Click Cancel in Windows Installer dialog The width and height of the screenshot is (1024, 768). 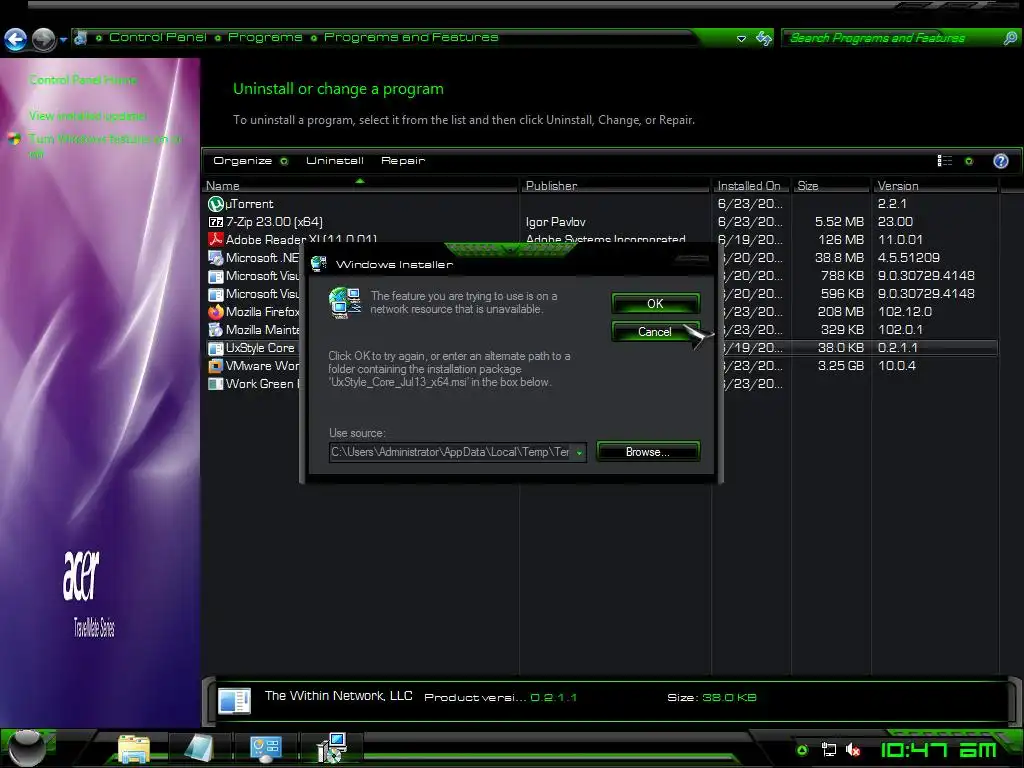656,332
